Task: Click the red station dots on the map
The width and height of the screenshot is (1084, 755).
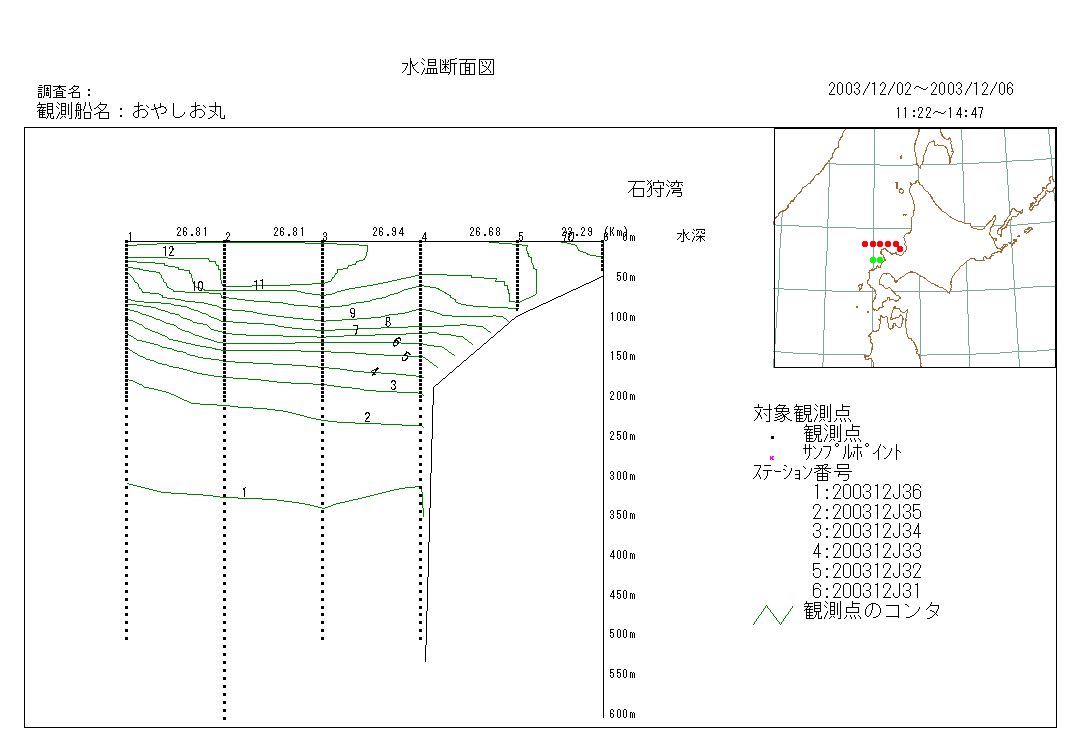Action: 882,244
